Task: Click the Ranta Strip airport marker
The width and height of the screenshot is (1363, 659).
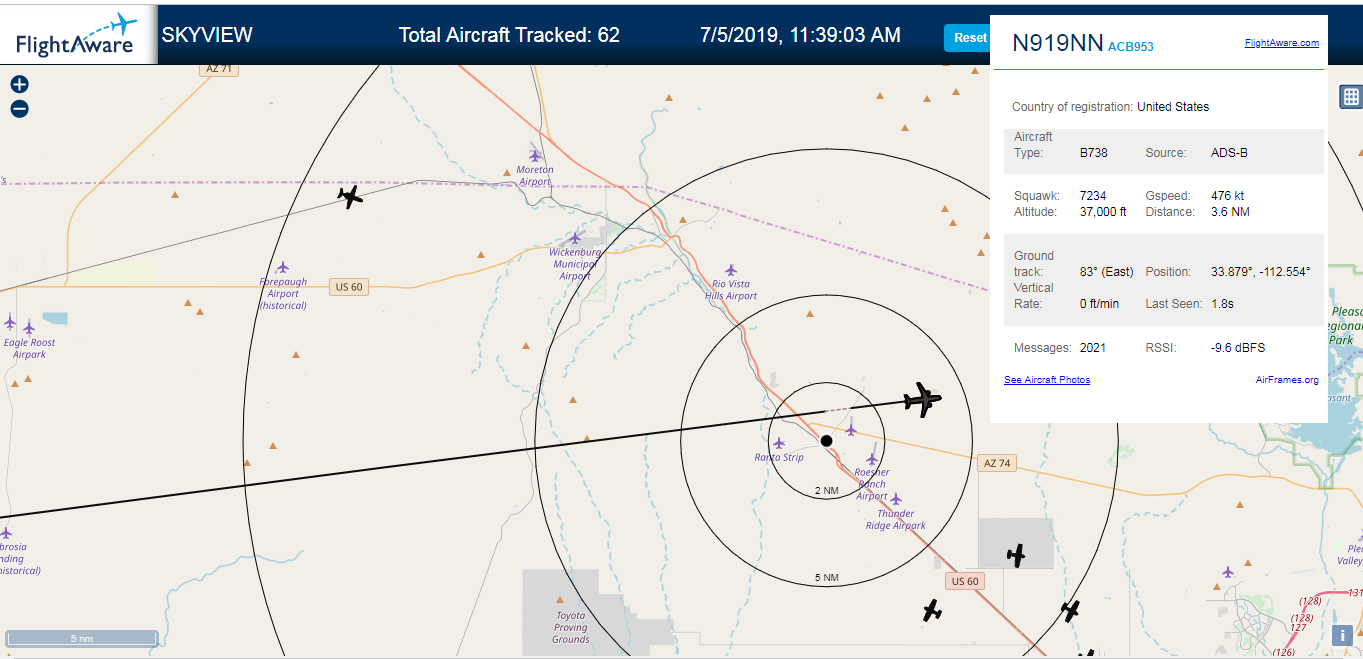Action: (779, 443)
